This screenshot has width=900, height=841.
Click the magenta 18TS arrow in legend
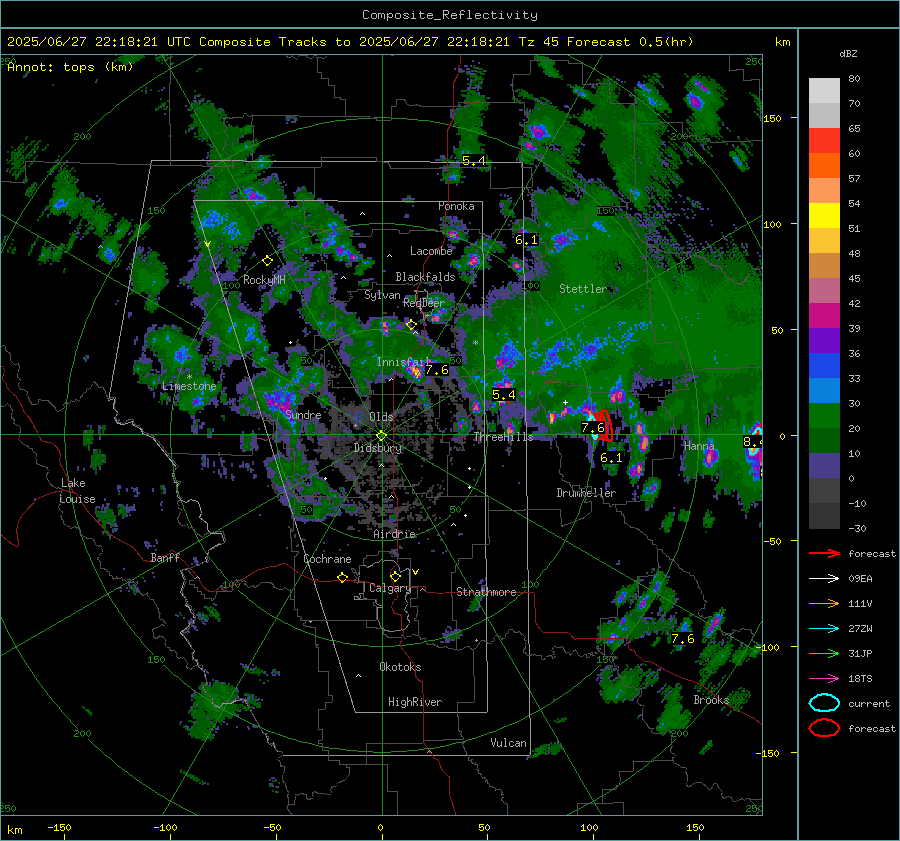pos(824,679)
